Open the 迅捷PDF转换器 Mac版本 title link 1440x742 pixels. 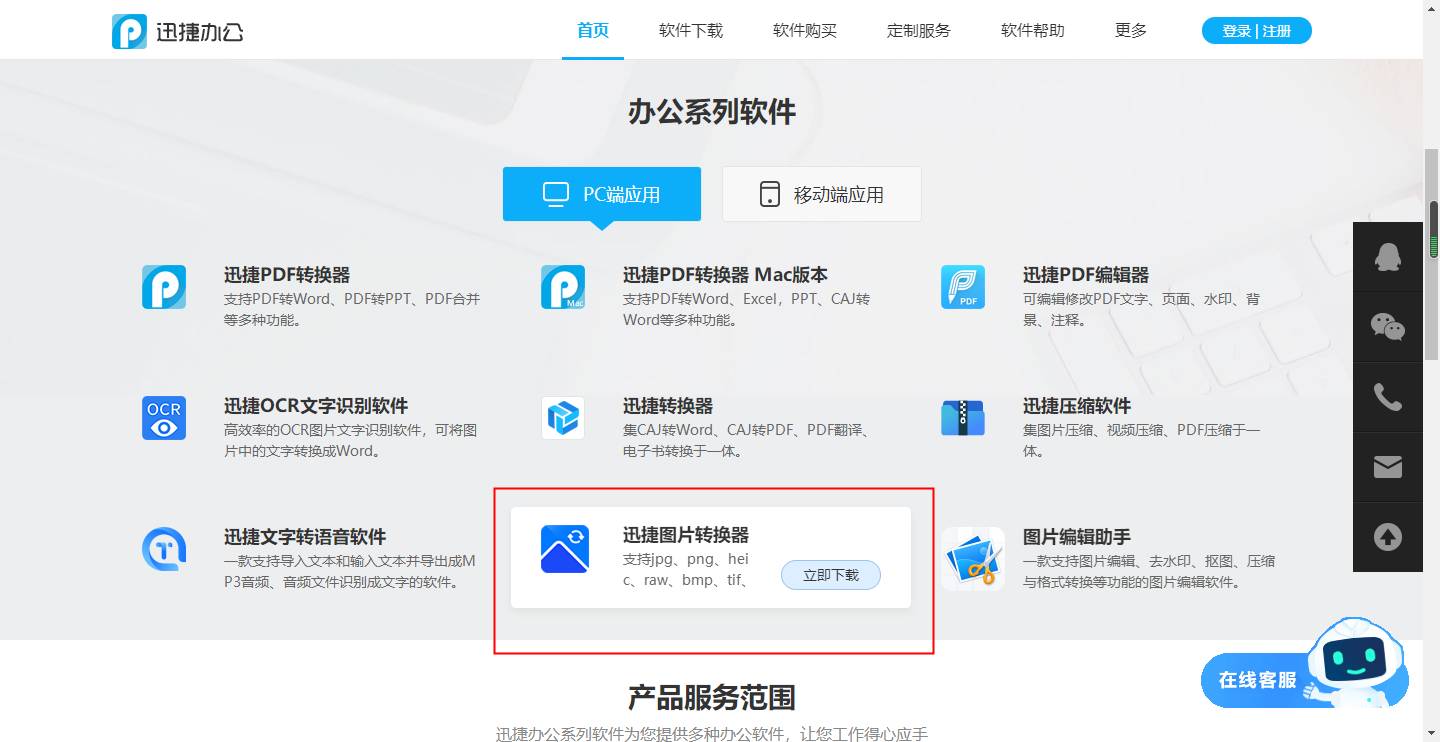click(x=725, y=275)
